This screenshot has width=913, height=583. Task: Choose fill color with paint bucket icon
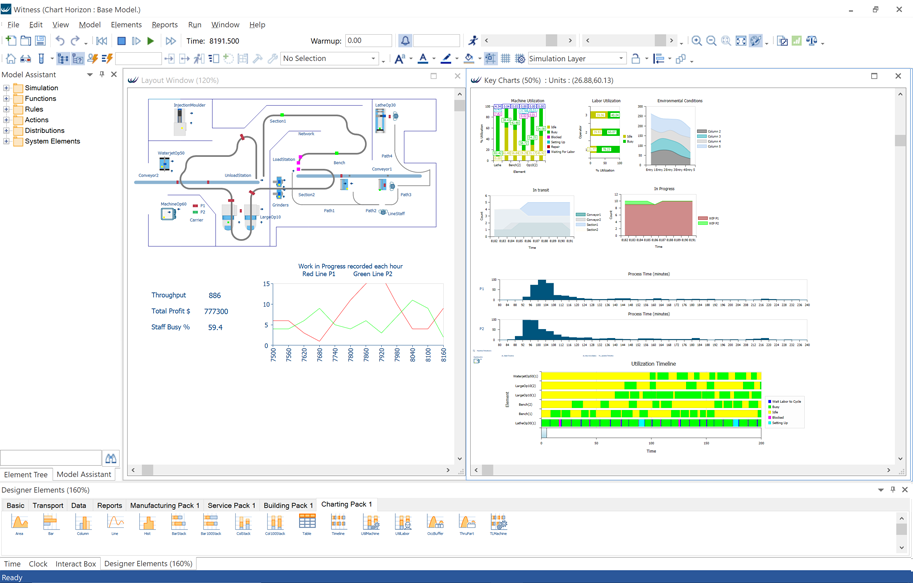click(x=469, y=58)
